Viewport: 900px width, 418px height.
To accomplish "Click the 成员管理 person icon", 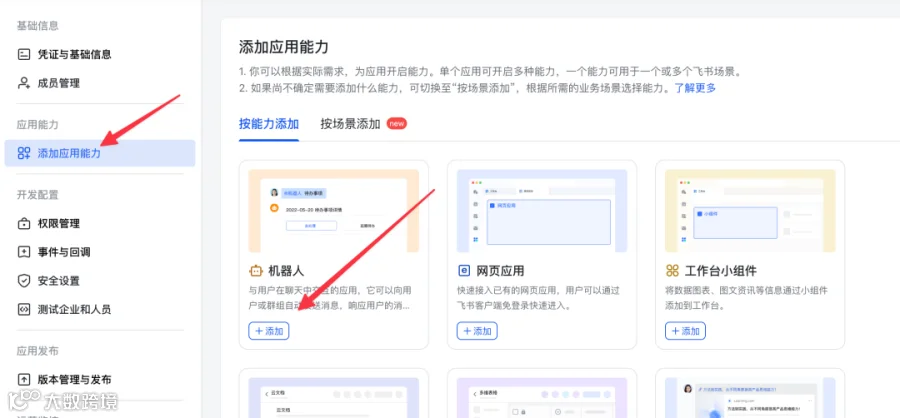I will (x=24, y=83).
